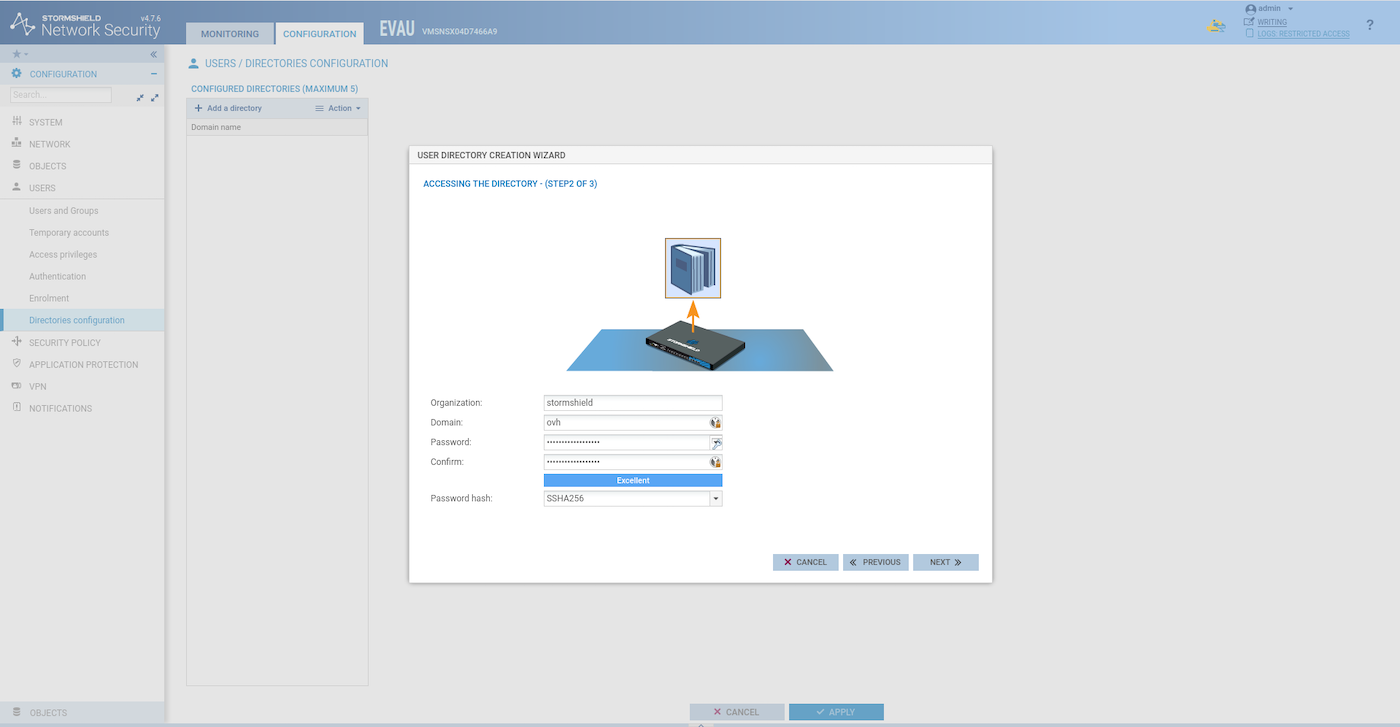Click the Organization input field
The width and height of the screenshot is (1400, 727).
tap(632, 403)
